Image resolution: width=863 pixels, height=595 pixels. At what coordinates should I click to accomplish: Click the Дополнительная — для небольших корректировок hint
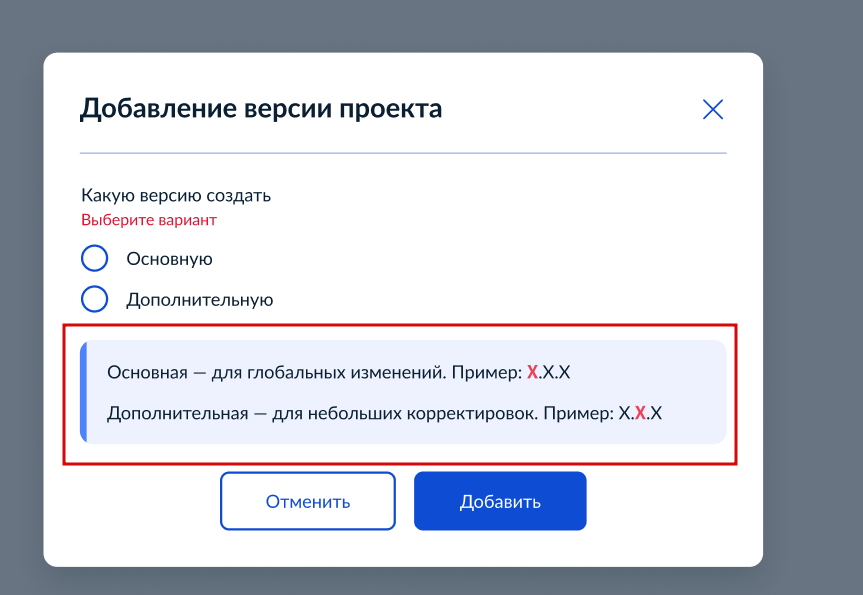pyautogui.click(x=323, y=413)
